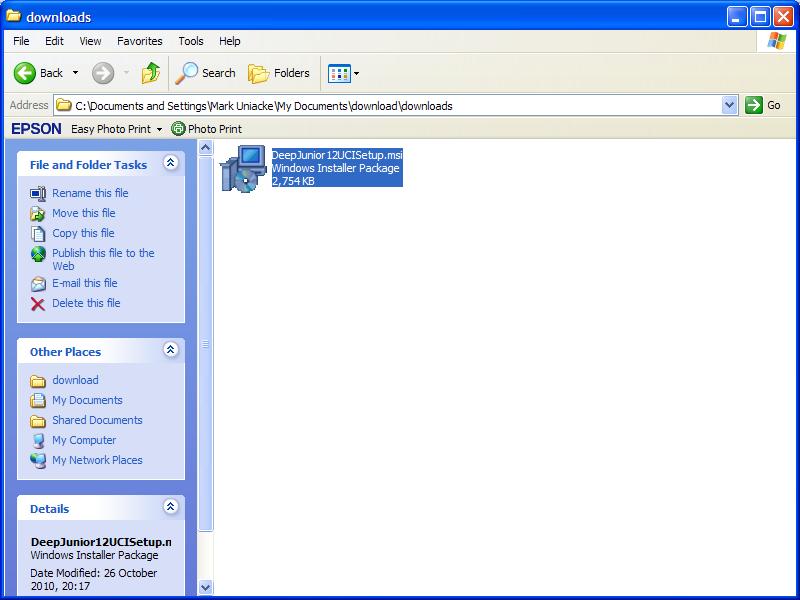Click the red Delete this file icon
Viewport: 800px width, 600px height.
tap(38, 303)
